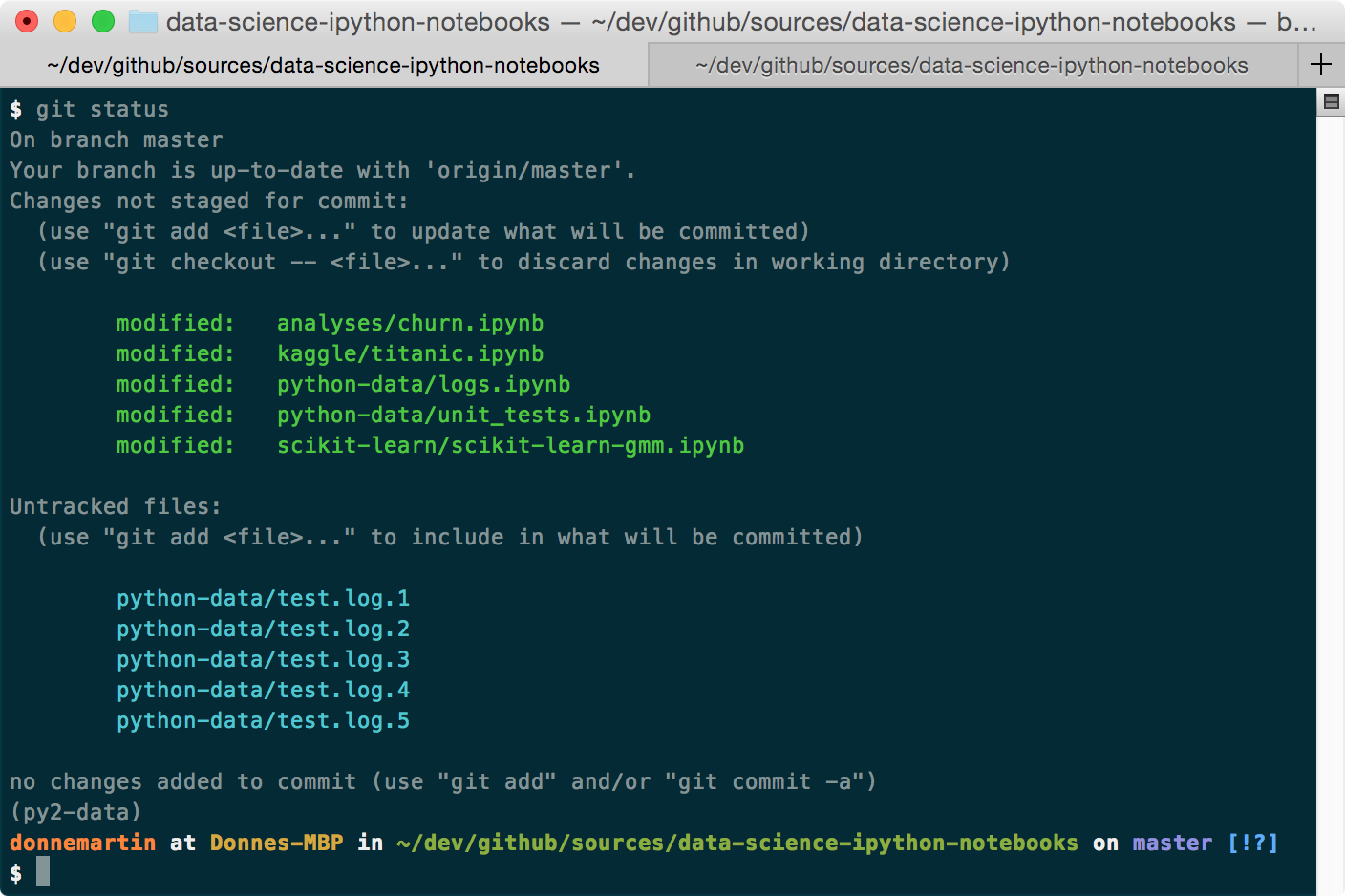
Task: Click the cursor block at the prompt
Action: click(x=43, y=872)
